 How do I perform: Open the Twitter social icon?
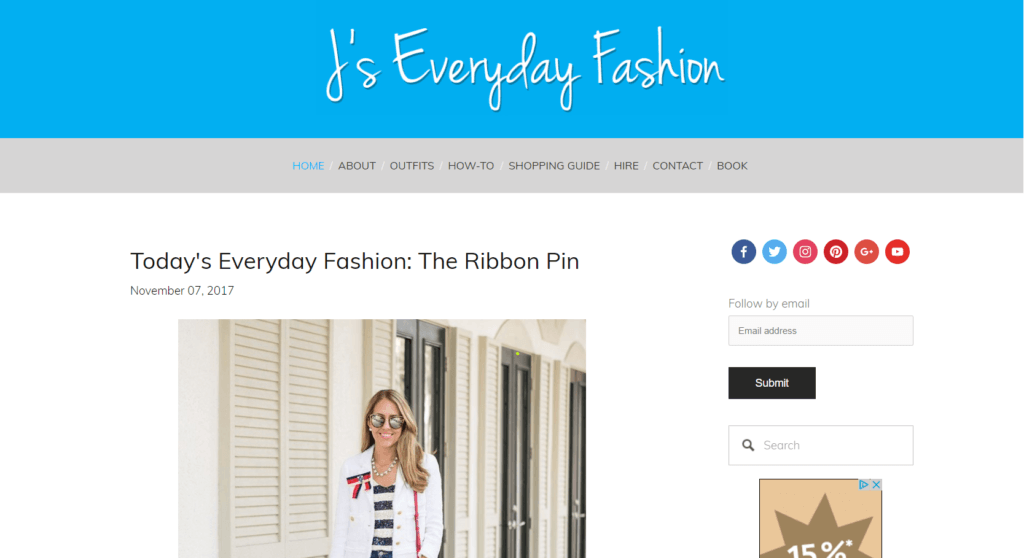click(x=774, y=252)
